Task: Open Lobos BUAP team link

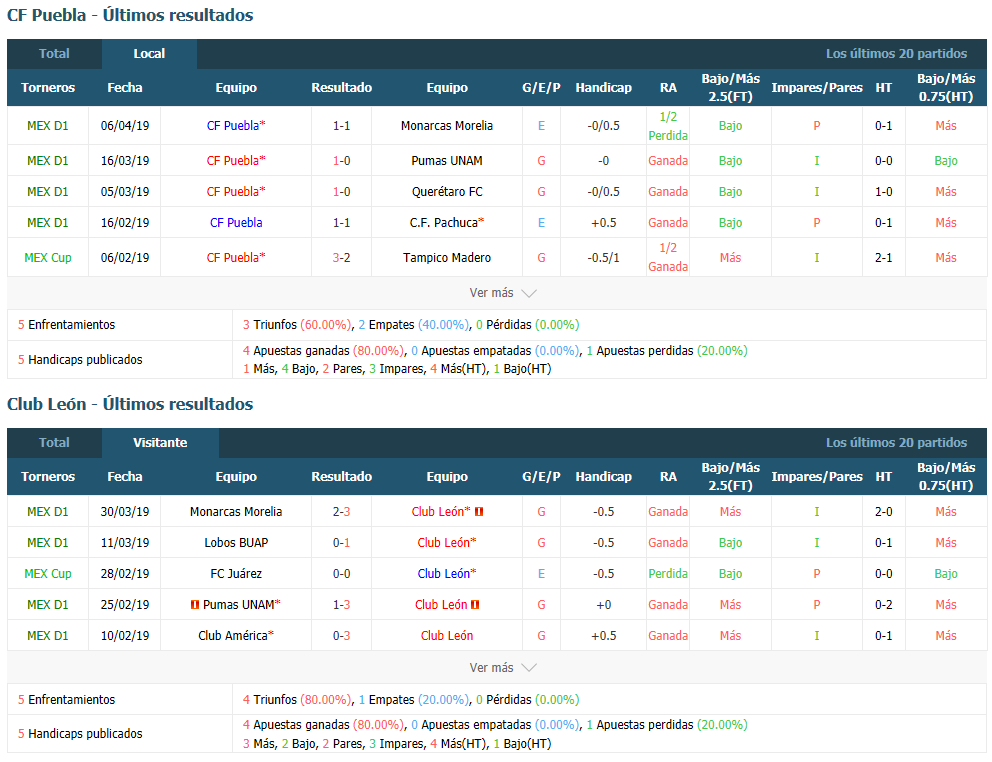Action: 236,543
